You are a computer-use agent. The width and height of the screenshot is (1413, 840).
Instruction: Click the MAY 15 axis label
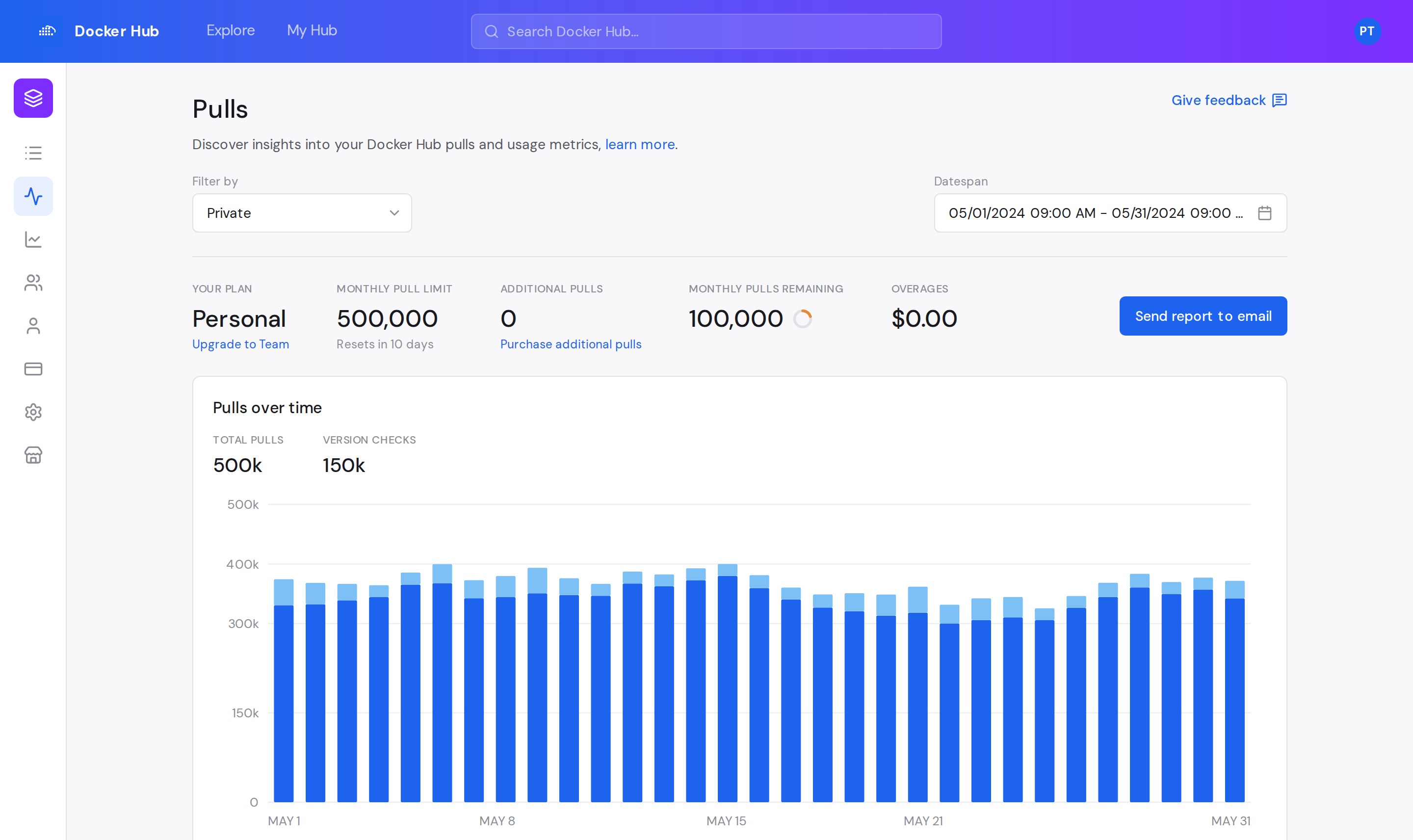(x=726, y=821)
